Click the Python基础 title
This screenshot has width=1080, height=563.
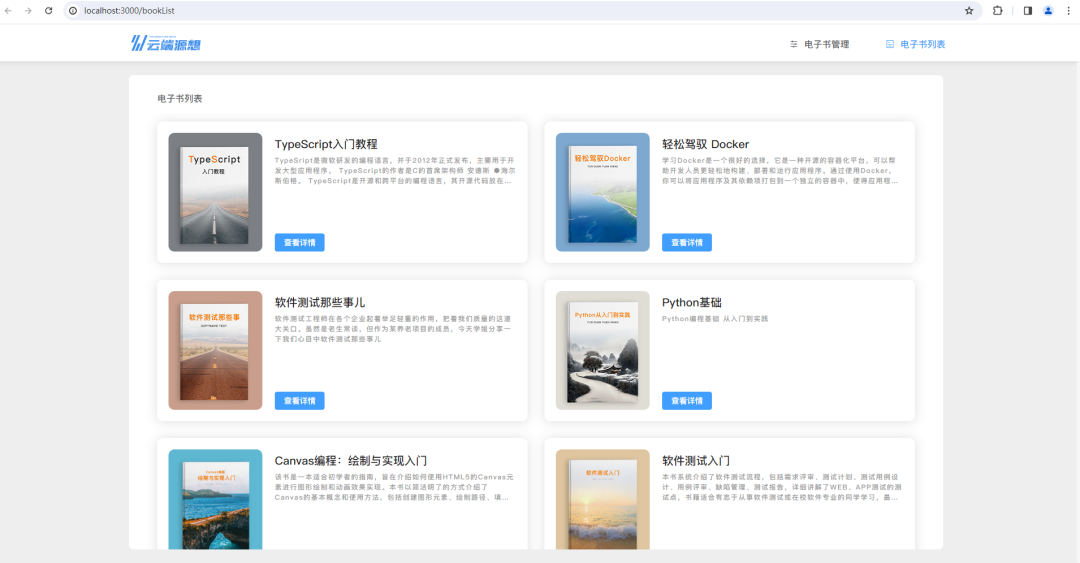click(692, 303)
